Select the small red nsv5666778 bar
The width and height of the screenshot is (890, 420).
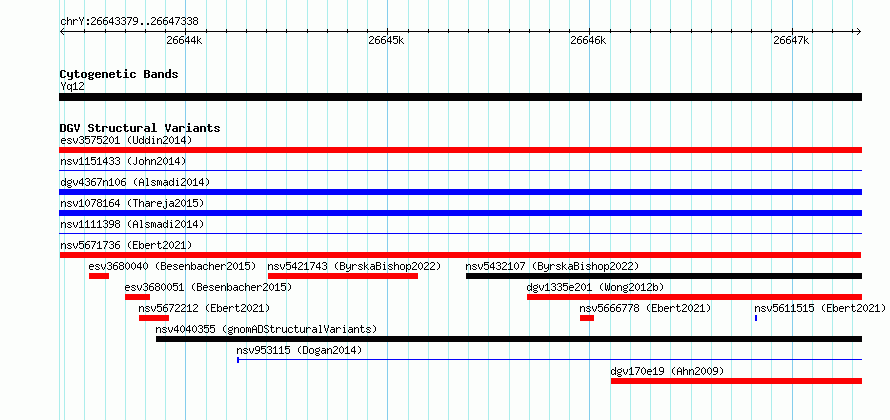587,318
